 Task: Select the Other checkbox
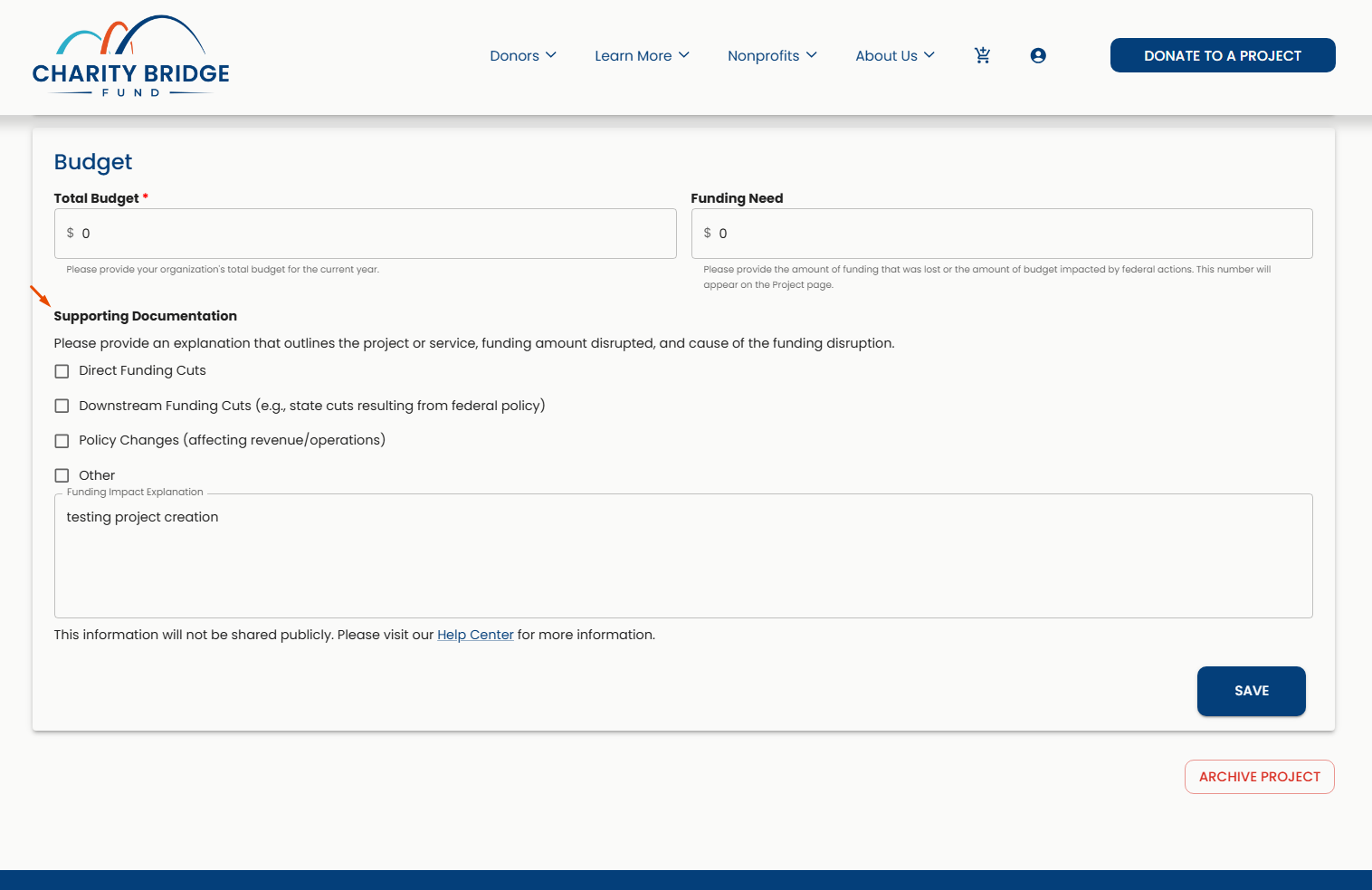[x=62, y=475]
